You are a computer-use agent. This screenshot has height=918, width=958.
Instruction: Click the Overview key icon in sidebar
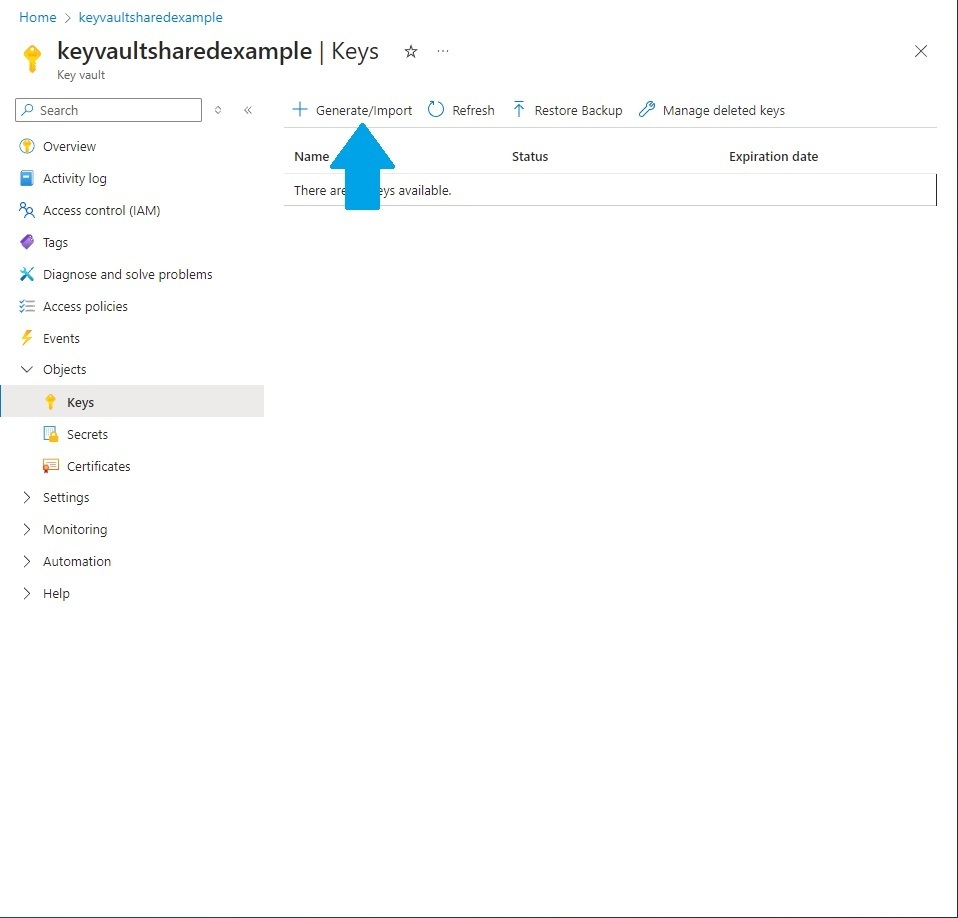(27, 147)
